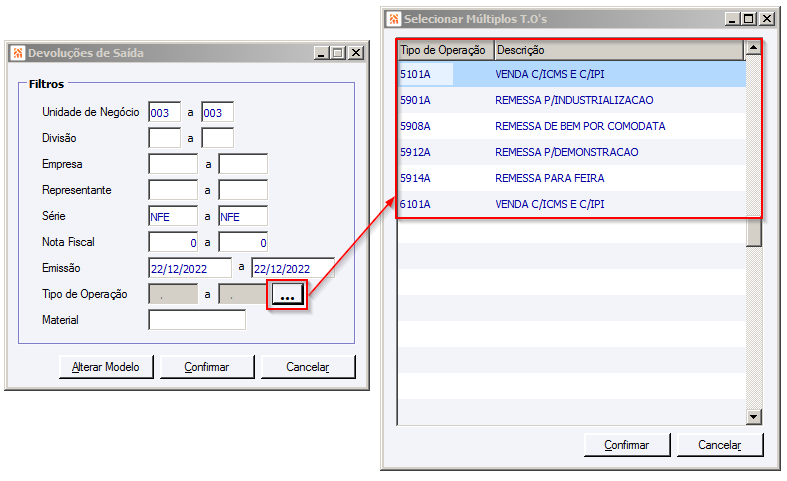This screenshot has width=787, height=481.
Task: Confirm the Devoluções de Saída filters
Action: pos(207,367)
